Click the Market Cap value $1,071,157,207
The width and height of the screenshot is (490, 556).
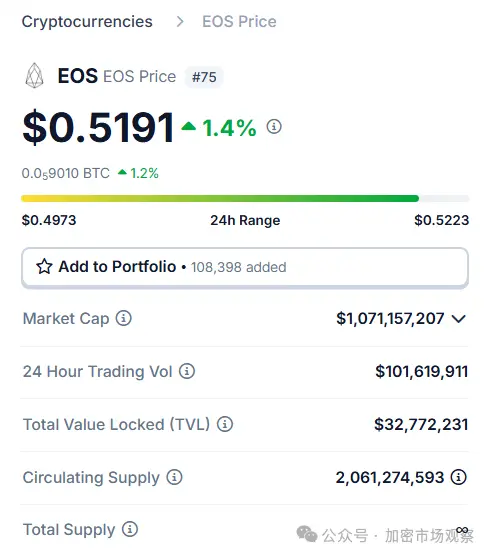click(x=390, y=318)
